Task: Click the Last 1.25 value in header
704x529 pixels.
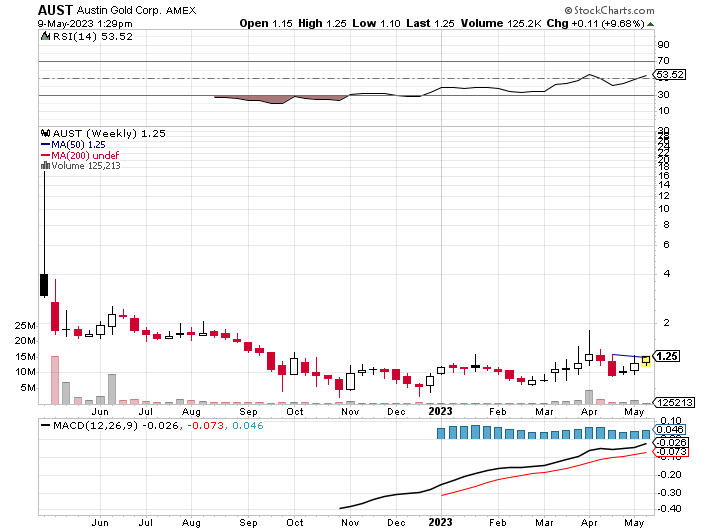Action: click(x=431, y=23)
